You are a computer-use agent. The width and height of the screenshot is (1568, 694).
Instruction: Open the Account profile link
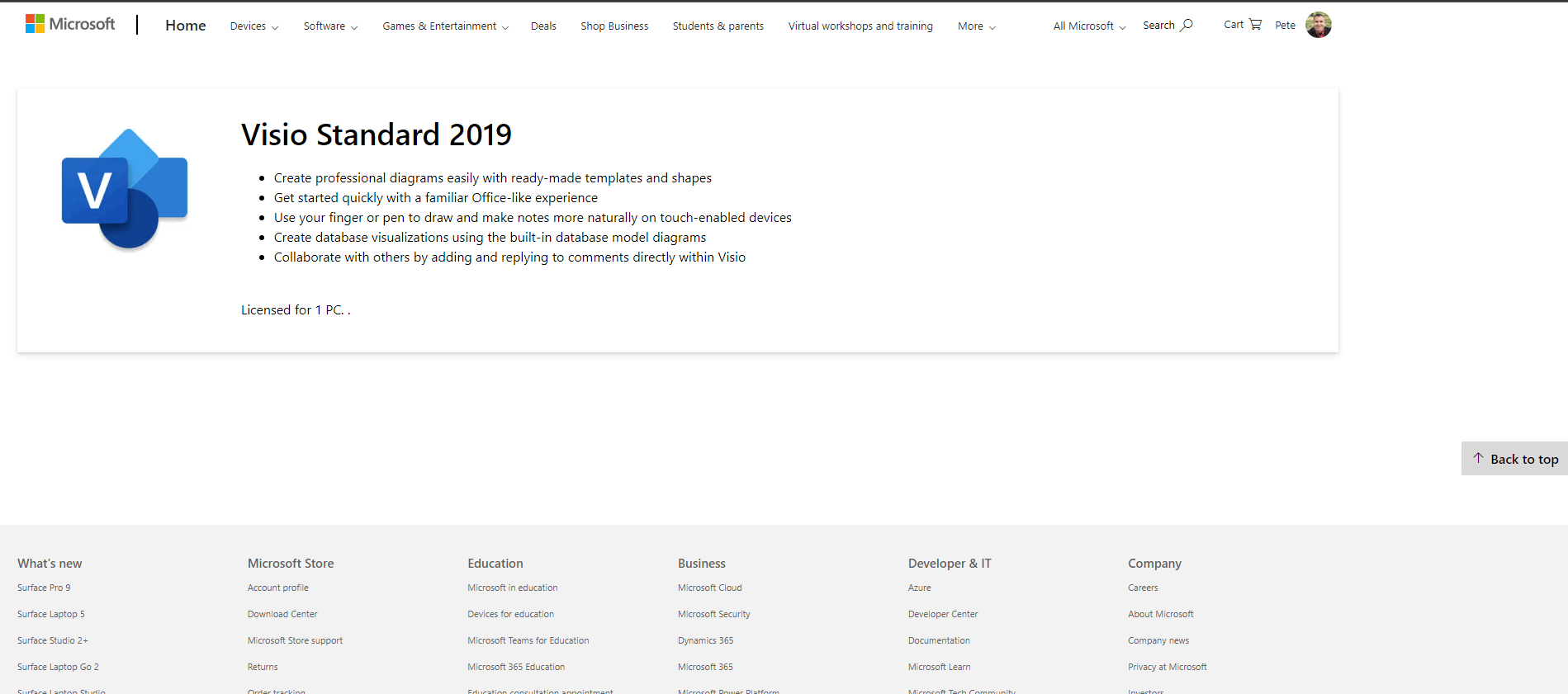click(x=278, y=588)
